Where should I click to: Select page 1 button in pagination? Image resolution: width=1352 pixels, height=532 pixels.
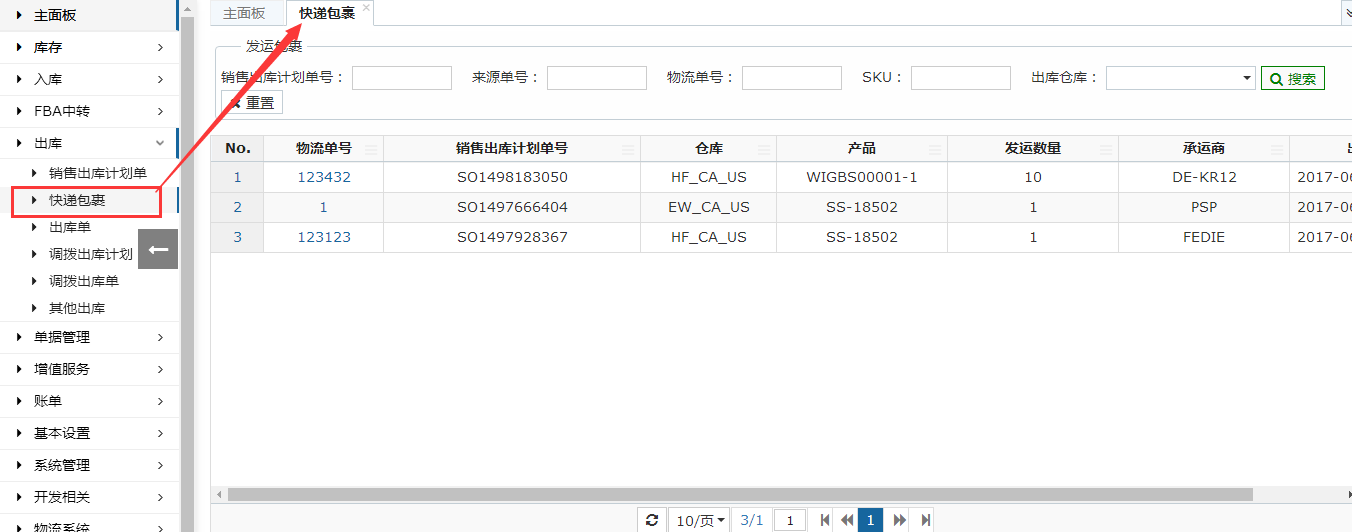(870, 520)
